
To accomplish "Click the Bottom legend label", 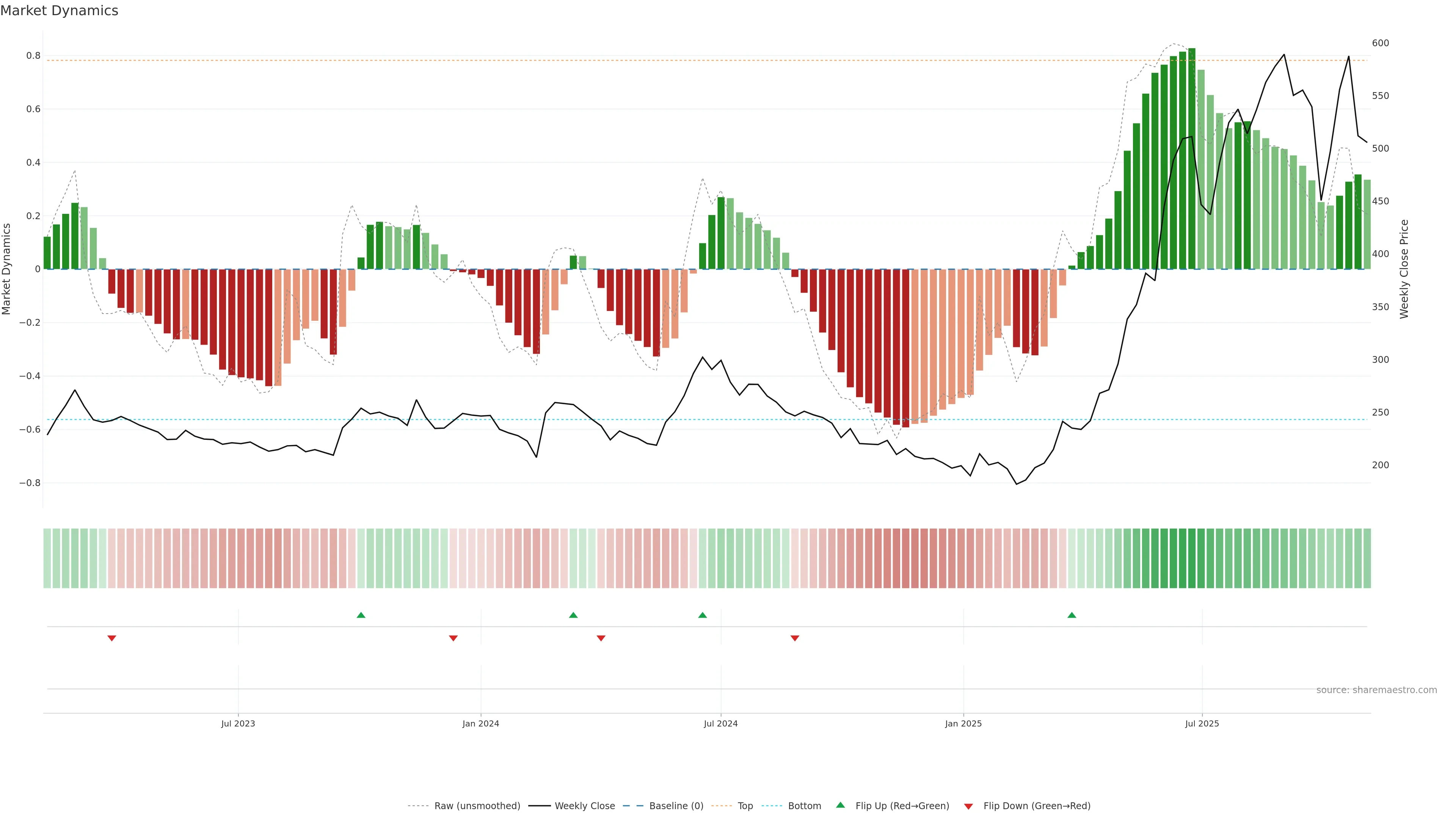I will click(x=804, y=806).
